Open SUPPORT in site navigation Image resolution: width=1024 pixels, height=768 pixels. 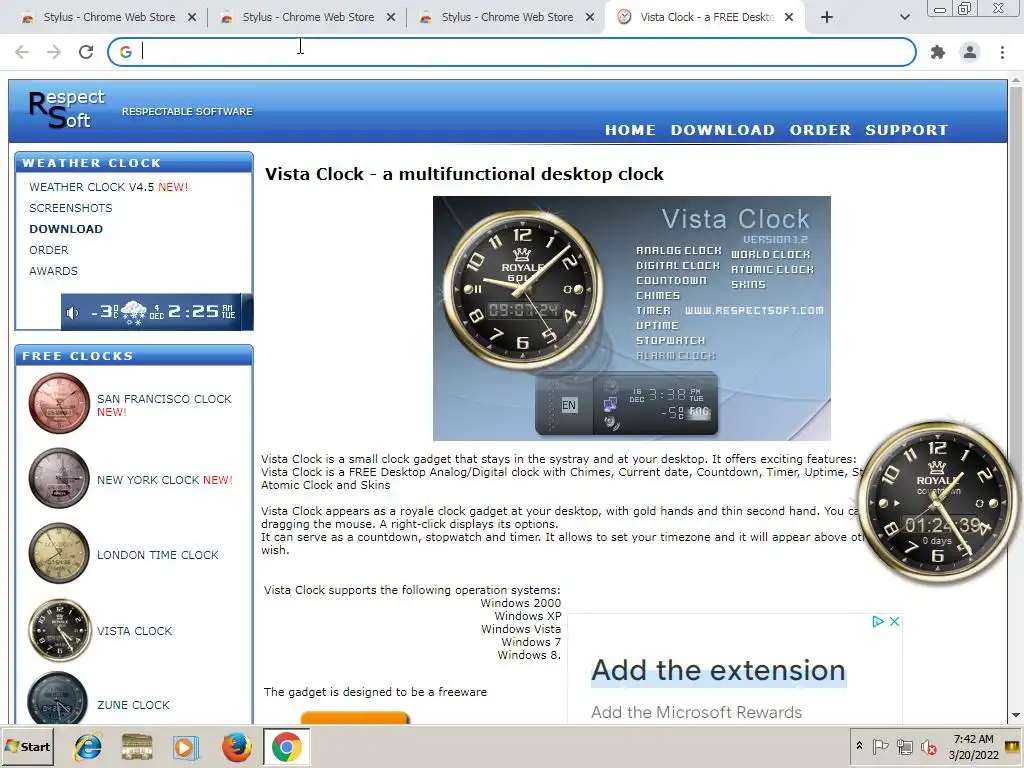[906, 130]
